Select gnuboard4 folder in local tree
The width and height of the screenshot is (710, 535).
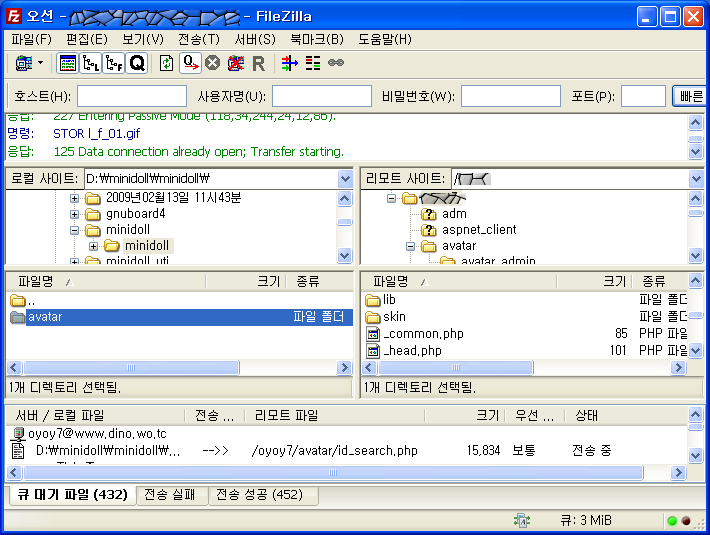[135, 214]
